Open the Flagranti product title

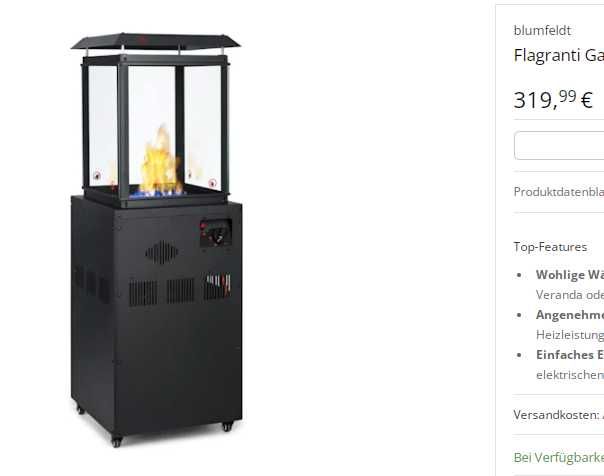pyautogui.click(x=559, y=55)
